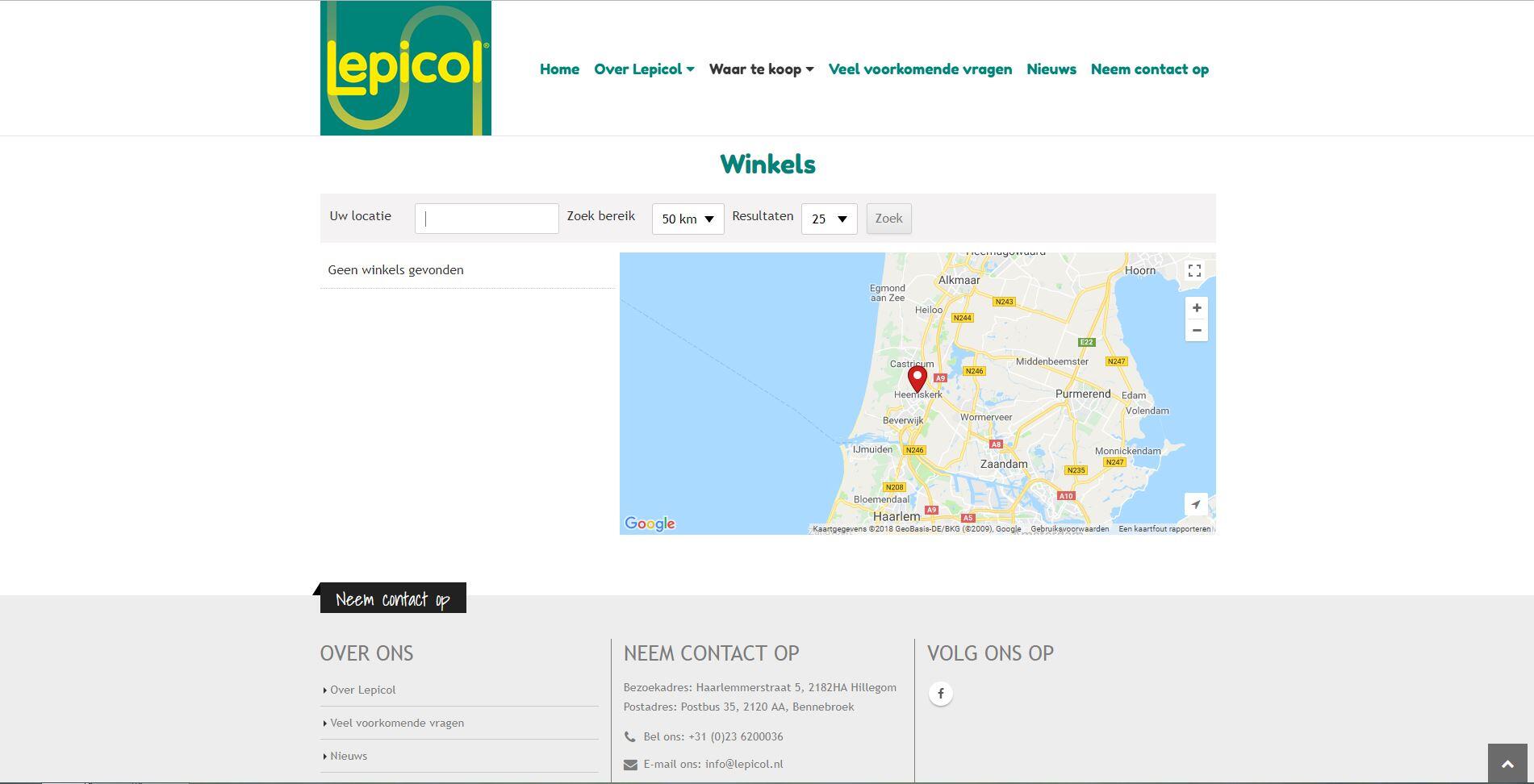Open footer link Over Lepicol
The width and height of the screenshot is (1534, 784).
pos(362,690)
